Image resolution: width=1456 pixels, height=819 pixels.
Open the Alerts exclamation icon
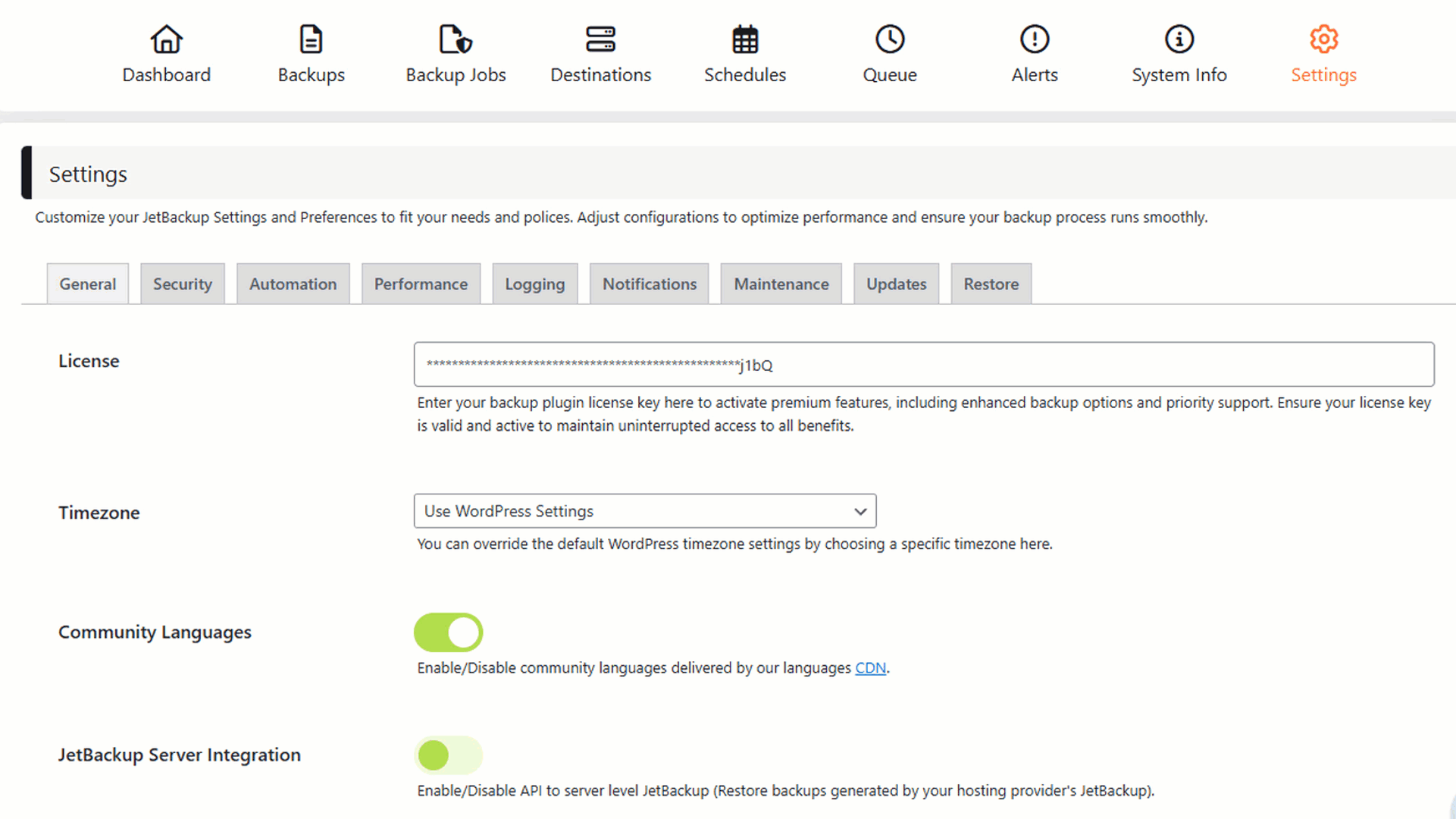coord(1035,39)
